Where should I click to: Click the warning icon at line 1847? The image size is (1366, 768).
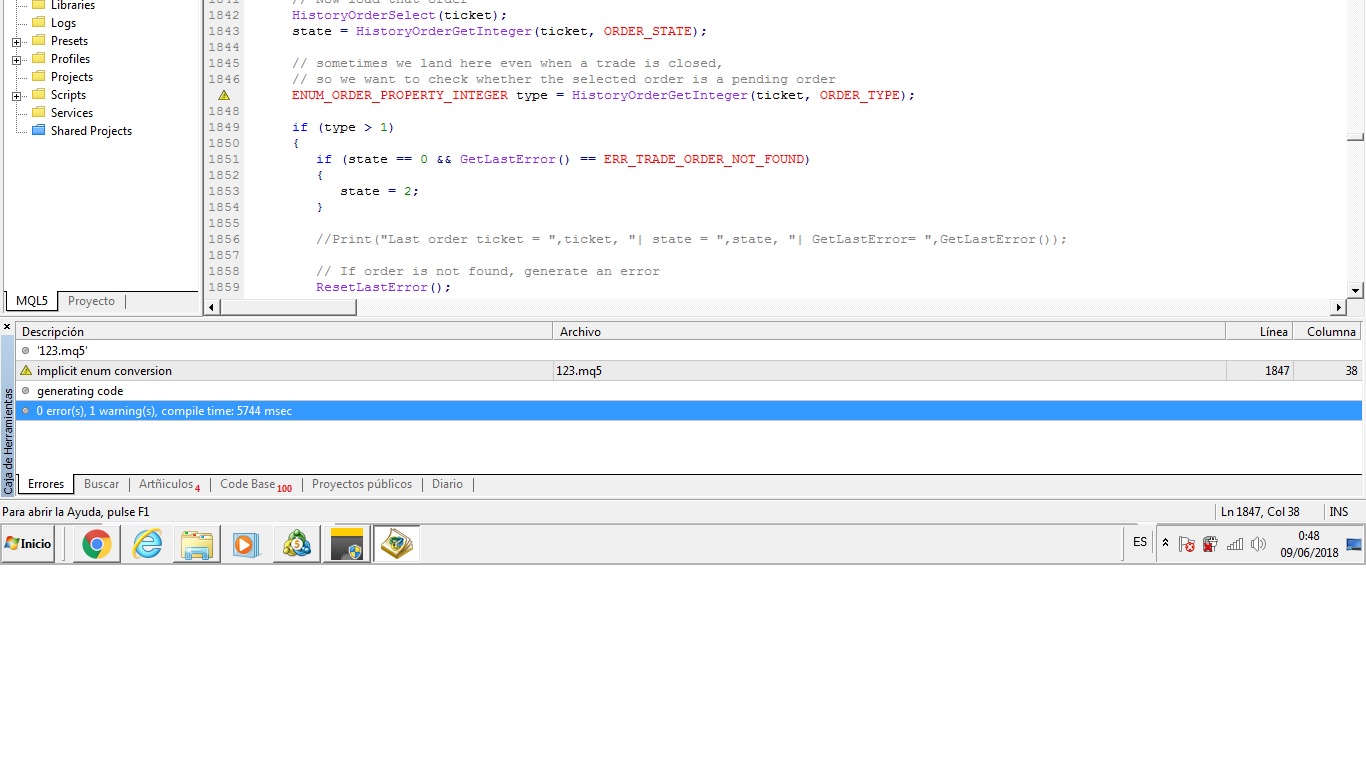[224, 95]
